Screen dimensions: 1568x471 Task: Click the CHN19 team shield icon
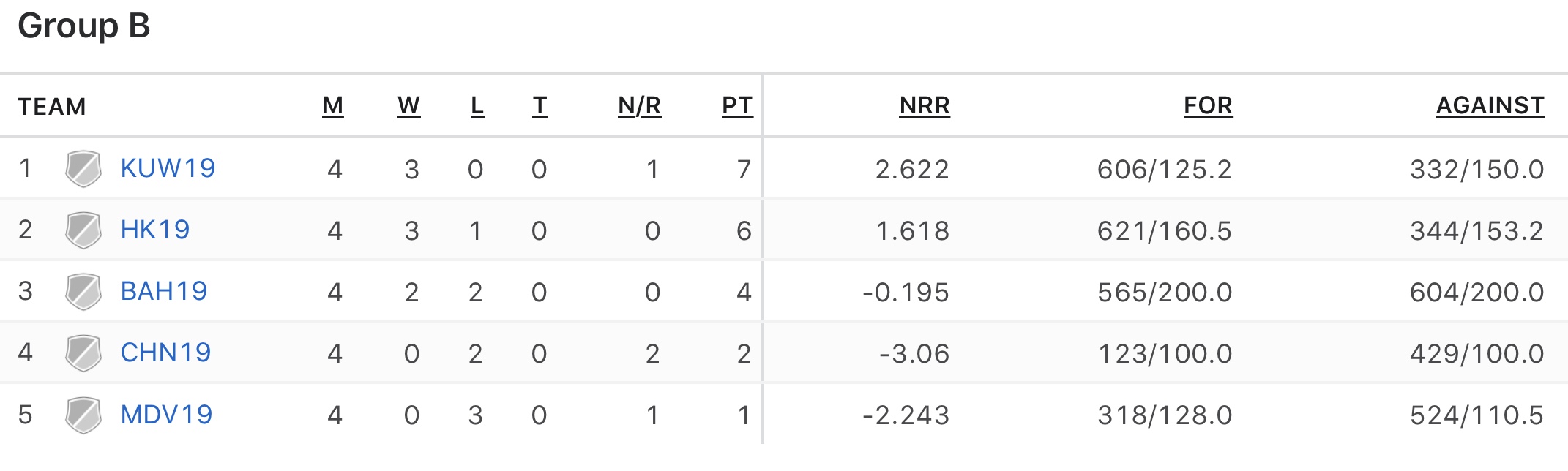coord(83,353)
